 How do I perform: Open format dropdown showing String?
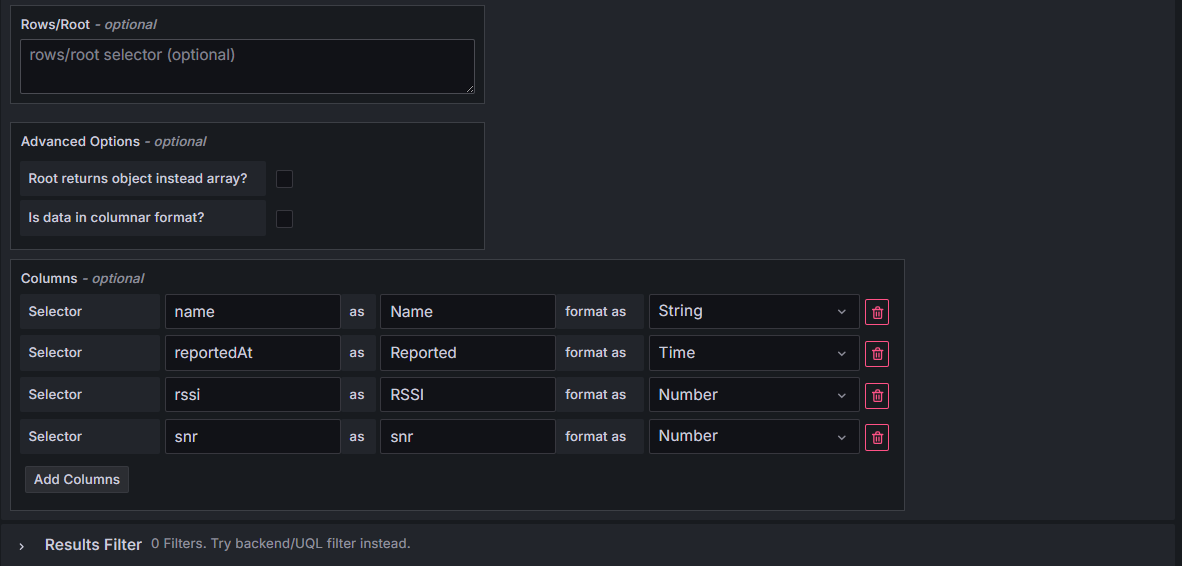pyautogui.click(x=753, y=312)
